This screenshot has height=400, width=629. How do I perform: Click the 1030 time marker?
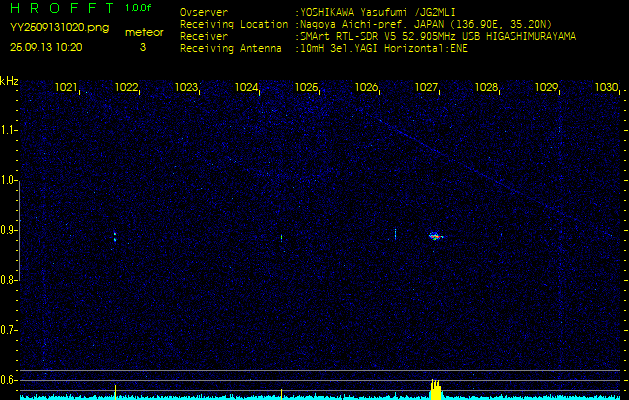click(606, 88)
